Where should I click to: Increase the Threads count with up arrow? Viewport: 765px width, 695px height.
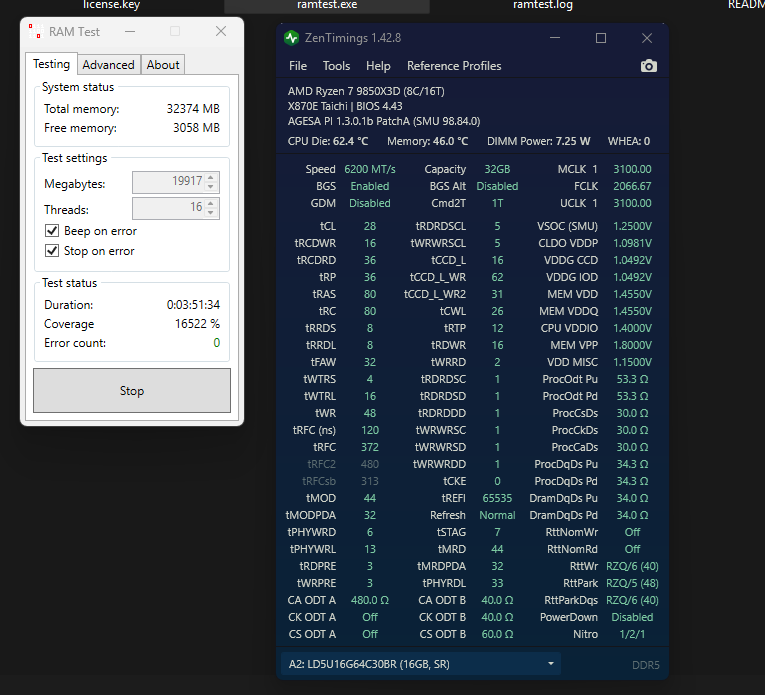click(x=211, y=203)
